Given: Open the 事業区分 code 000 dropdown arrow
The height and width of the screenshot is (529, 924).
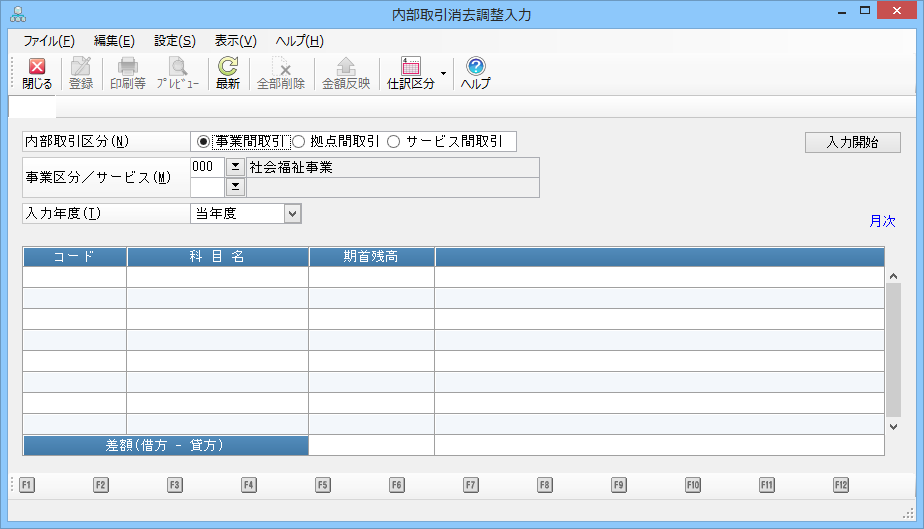Looking at the screenshot, I should (x=236, y=167).
